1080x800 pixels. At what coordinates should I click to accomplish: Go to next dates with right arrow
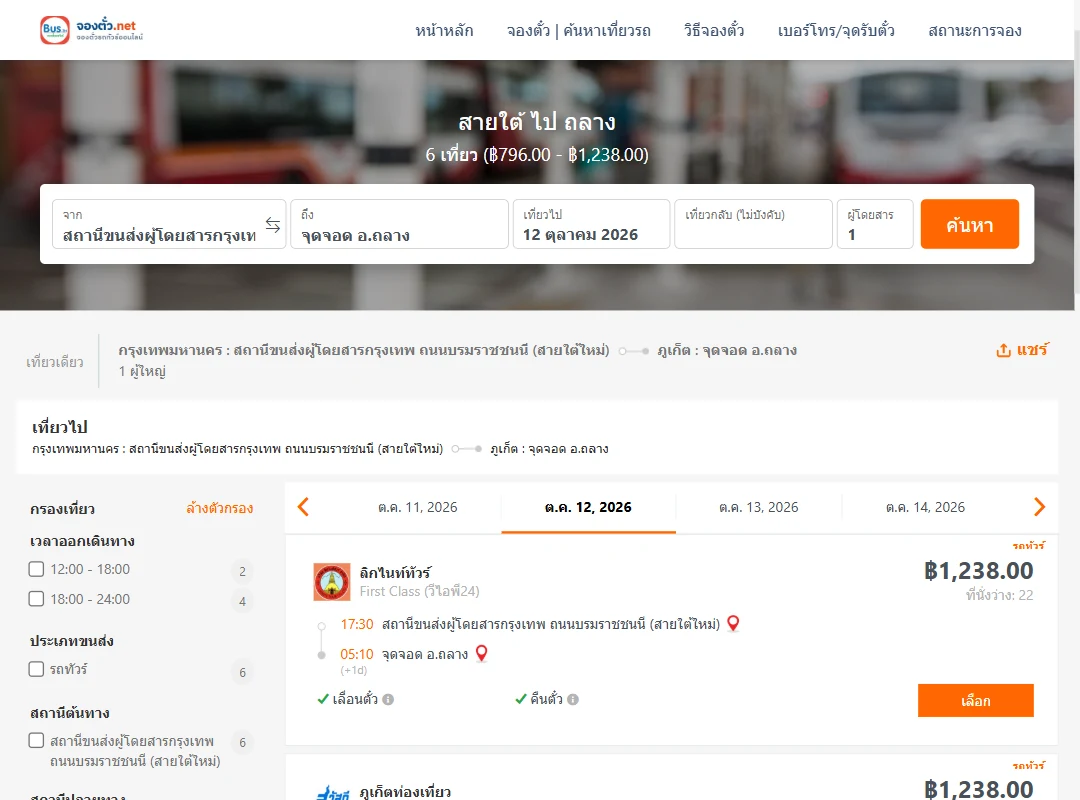(1039, 507)
